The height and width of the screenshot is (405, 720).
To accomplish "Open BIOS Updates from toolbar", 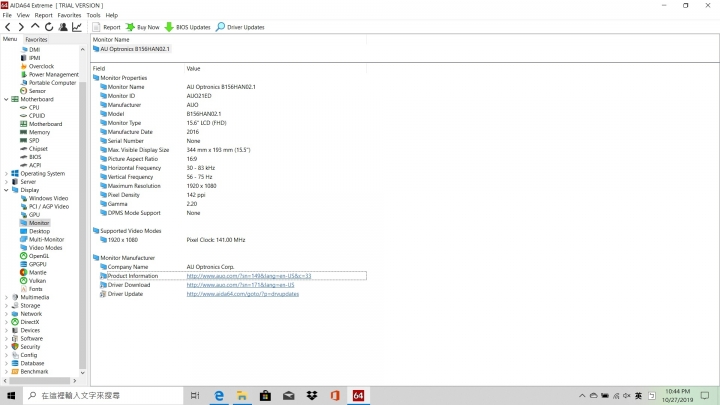I will (187, 27).
